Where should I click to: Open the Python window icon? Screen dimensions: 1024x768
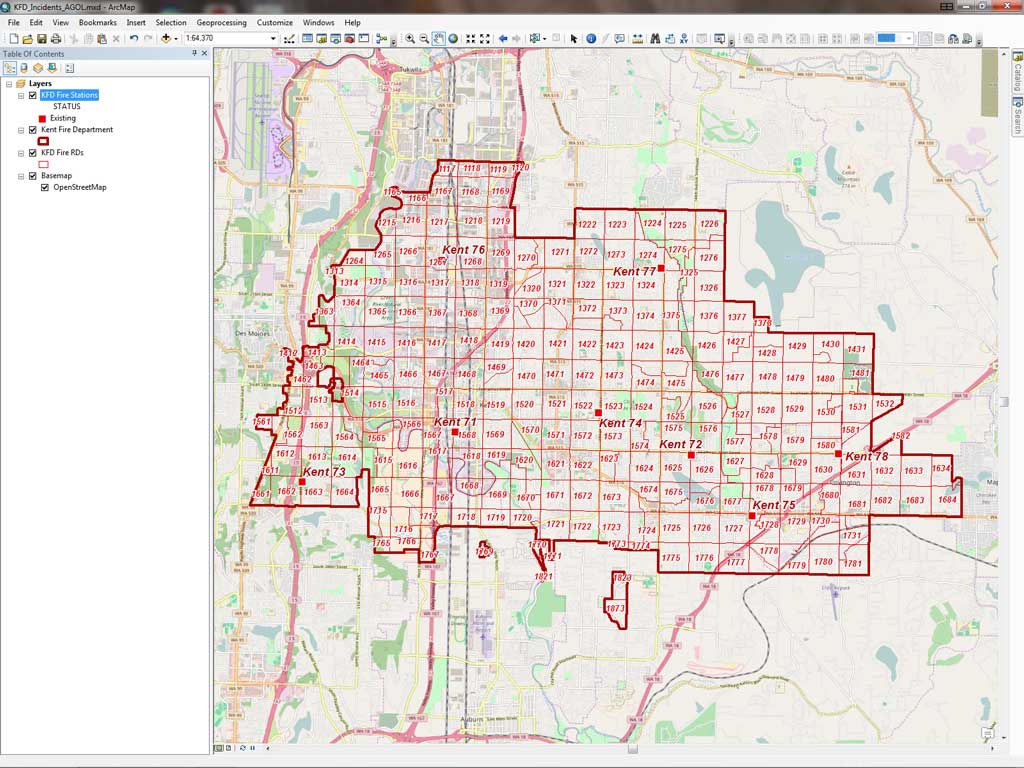coord(364,39)
